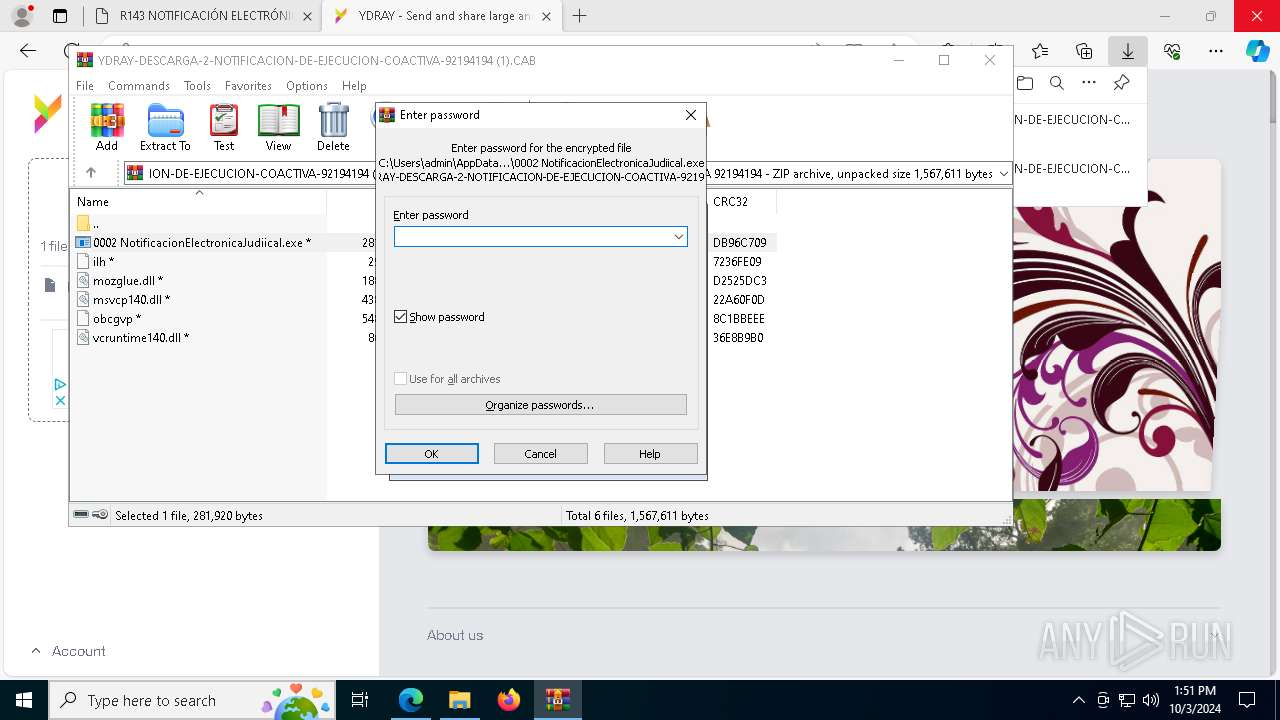Screen dimensions: 1280x720
Task: Click the taskbar search box
Action: pyautogui.click(x=190, y=700)
